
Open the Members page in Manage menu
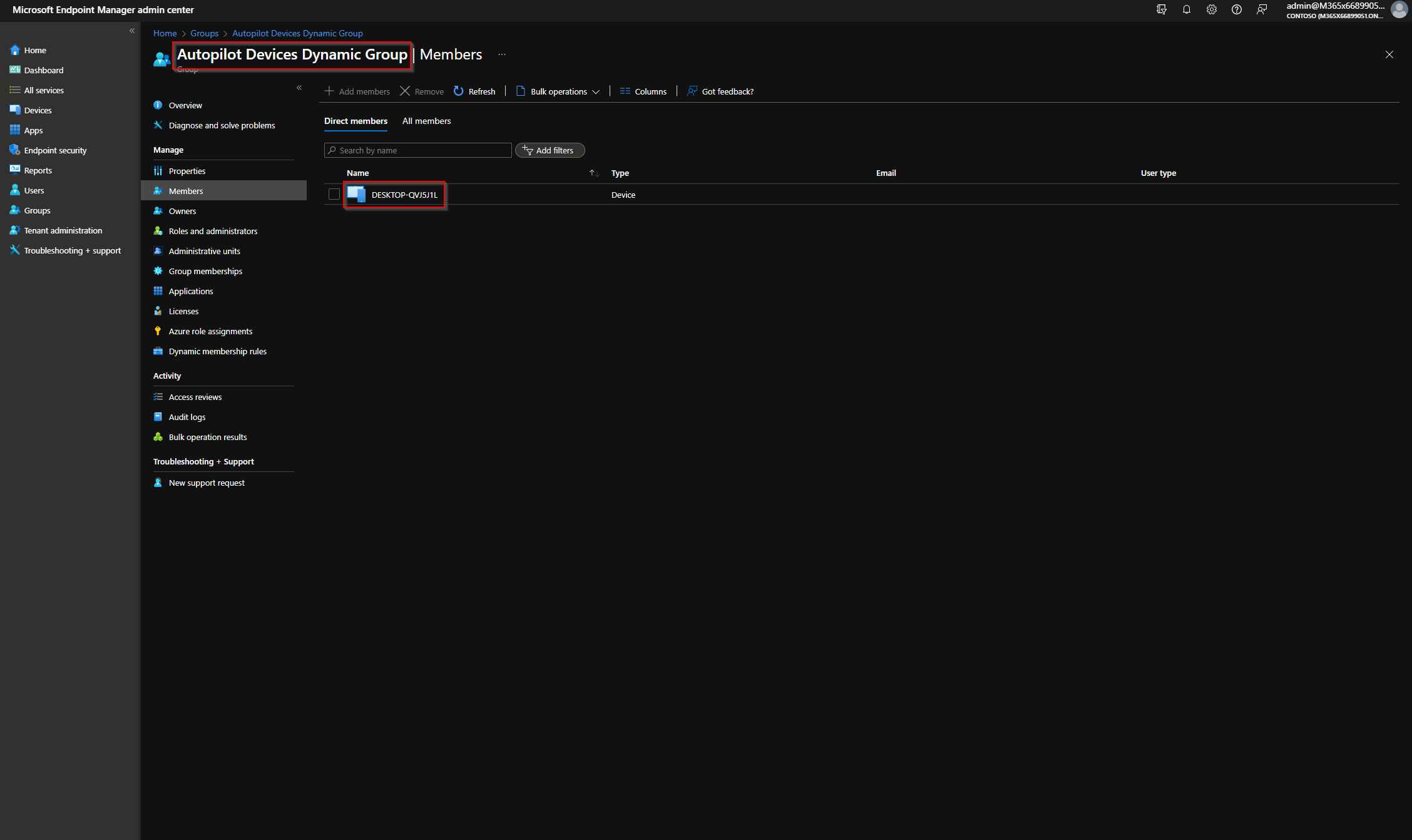(185, 191)
